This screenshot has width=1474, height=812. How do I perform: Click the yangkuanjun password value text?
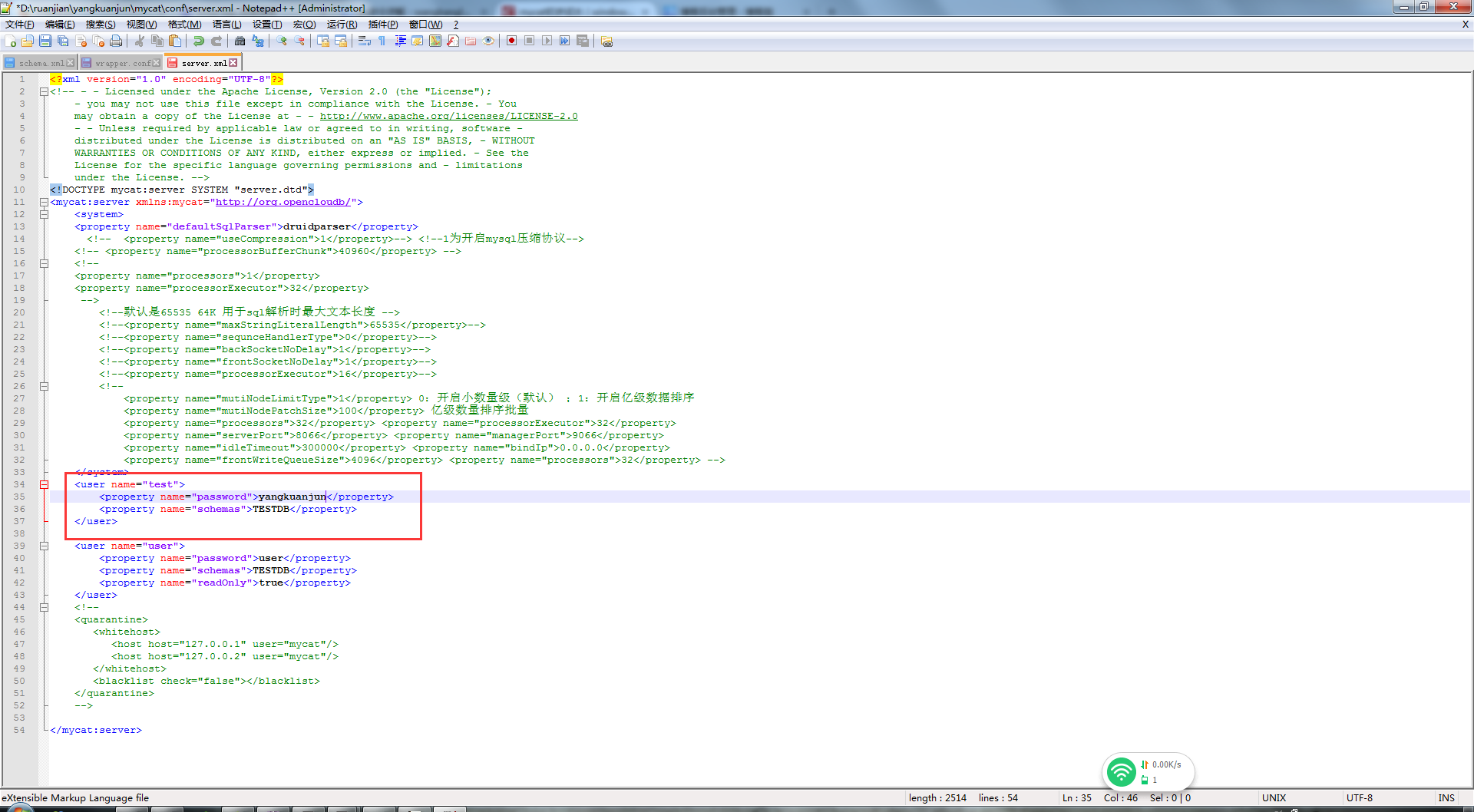tap(292, 497)
